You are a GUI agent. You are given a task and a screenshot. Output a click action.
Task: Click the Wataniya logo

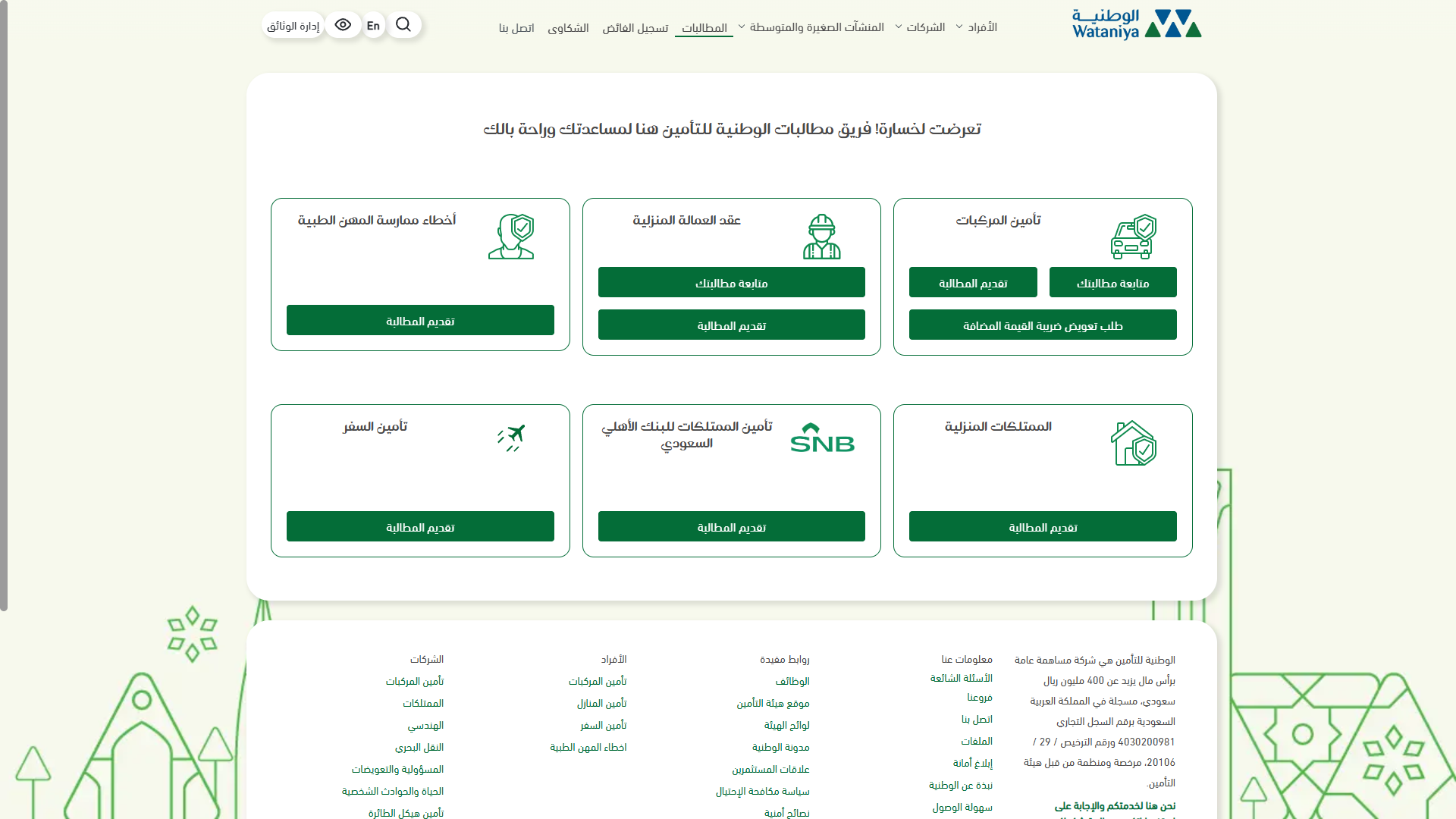tap(1136, 24)
